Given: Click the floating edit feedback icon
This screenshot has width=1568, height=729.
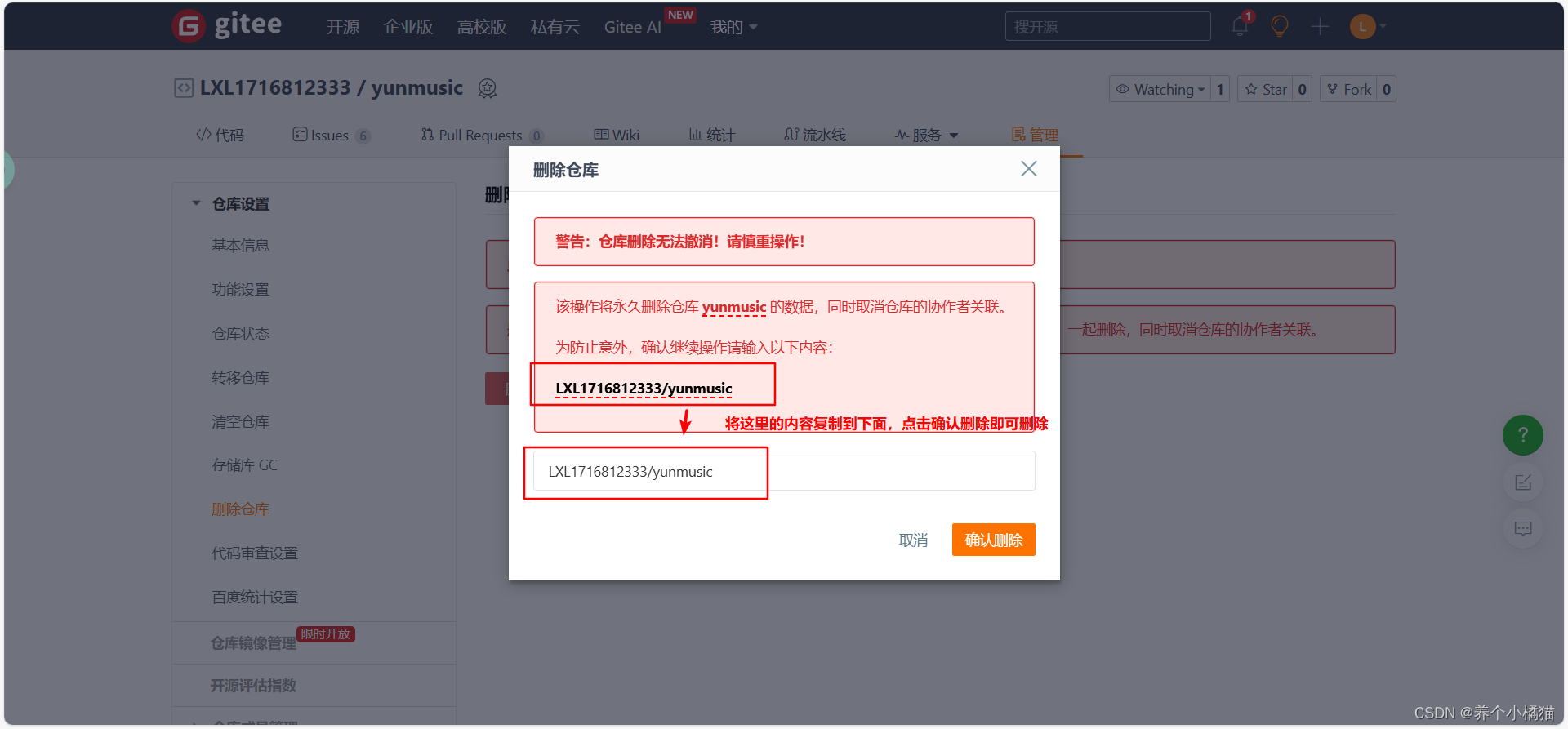Looking at the screenshot, I should click(x=1523, y=482).
